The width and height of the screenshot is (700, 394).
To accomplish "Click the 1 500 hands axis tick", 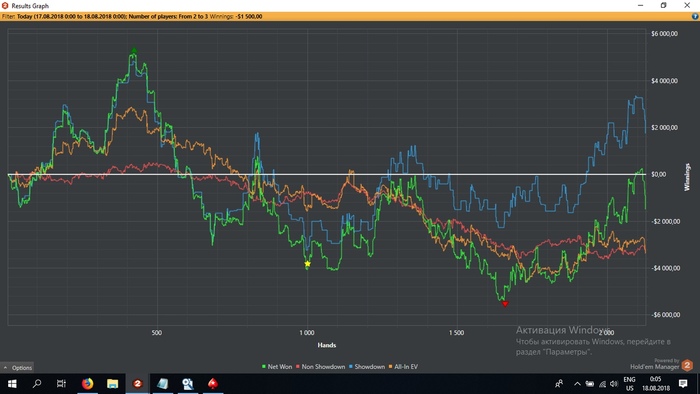I will pyautogui.click(x=456, y=333).
